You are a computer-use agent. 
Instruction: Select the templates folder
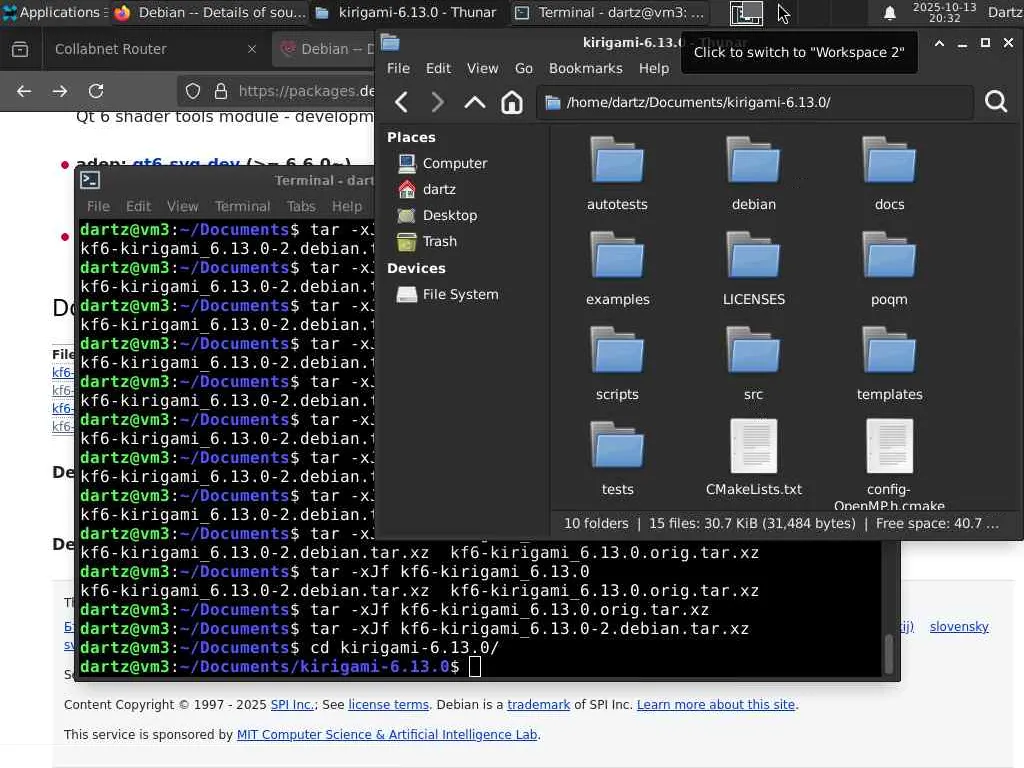[x=889, y=364]
